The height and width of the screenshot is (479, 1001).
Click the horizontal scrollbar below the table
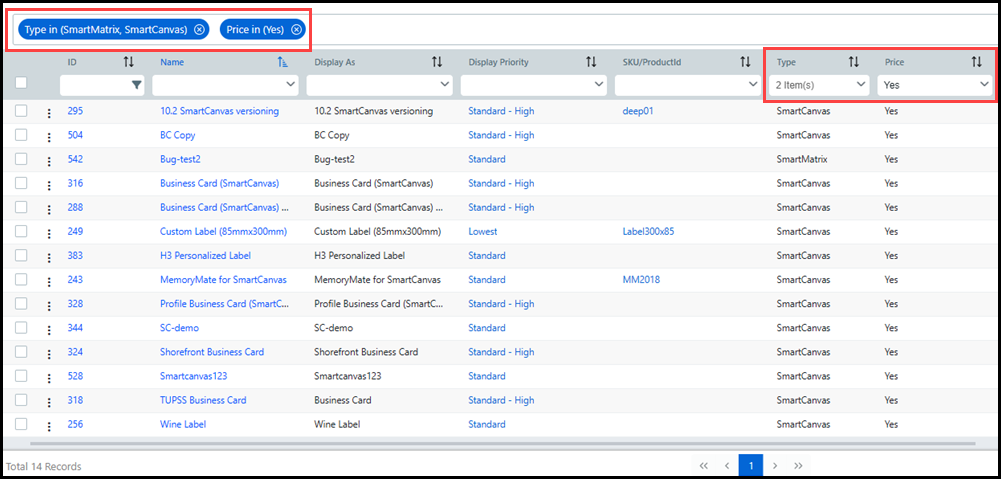tap(500, 442)
